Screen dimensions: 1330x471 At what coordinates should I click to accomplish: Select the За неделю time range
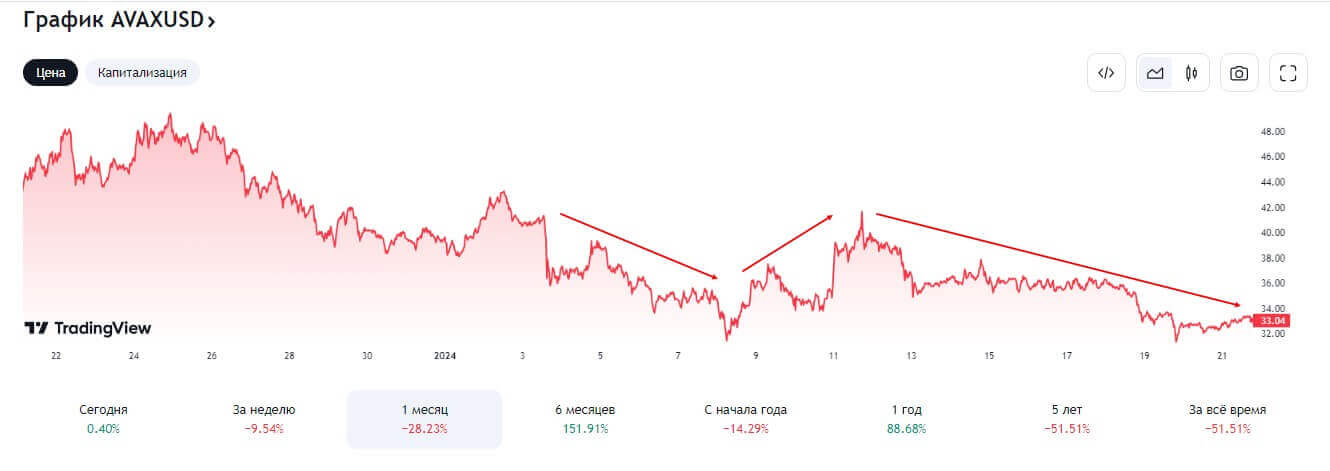pos(264,419)
